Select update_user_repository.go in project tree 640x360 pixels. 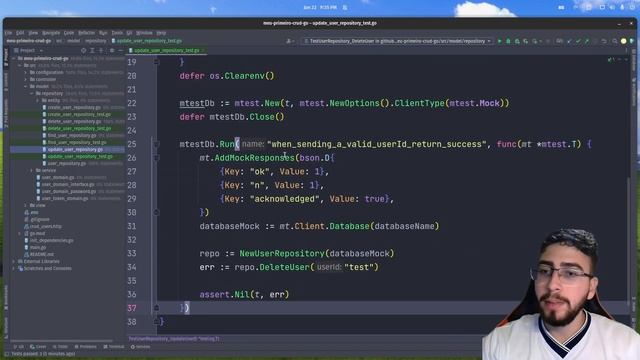pyautogui.click(x=75, y=149)
